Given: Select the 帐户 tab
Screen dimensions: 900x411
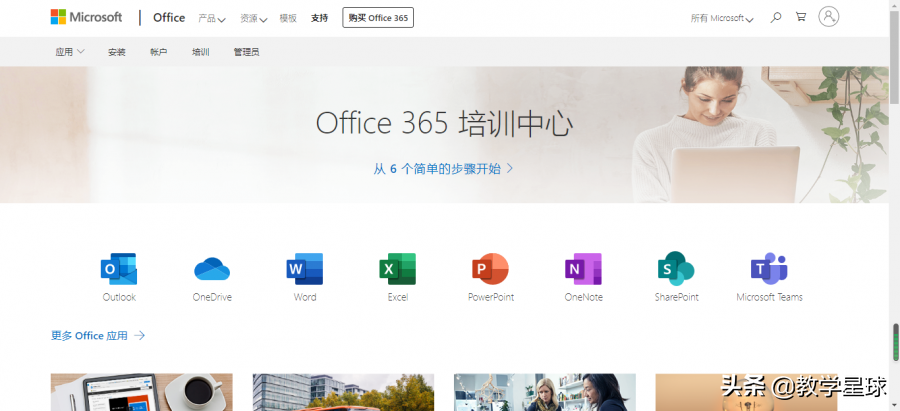Looking at the screenshot, I should 158,52.
